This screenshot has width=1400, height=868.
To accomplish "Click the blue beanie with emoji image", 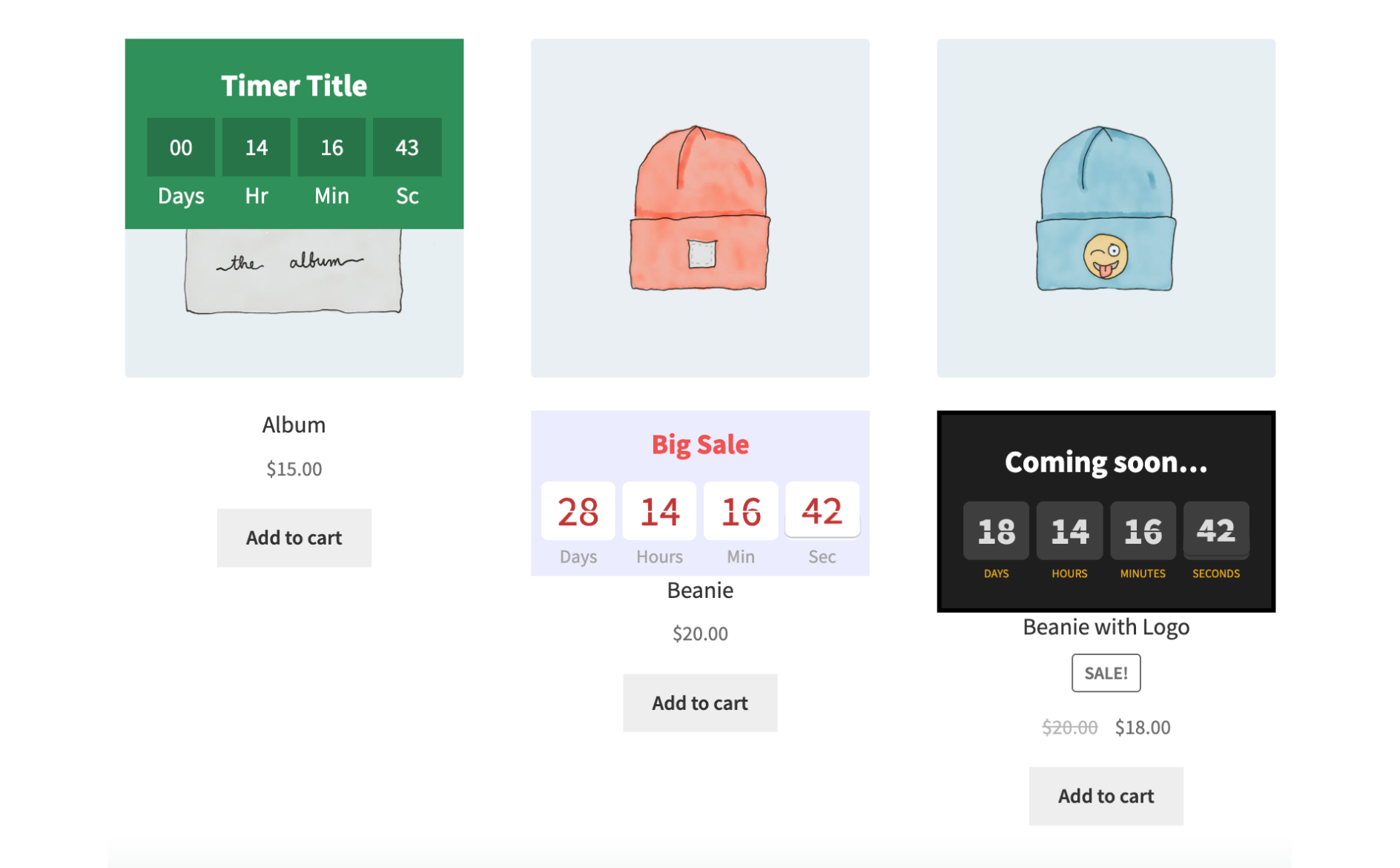I will [1105, 208].
